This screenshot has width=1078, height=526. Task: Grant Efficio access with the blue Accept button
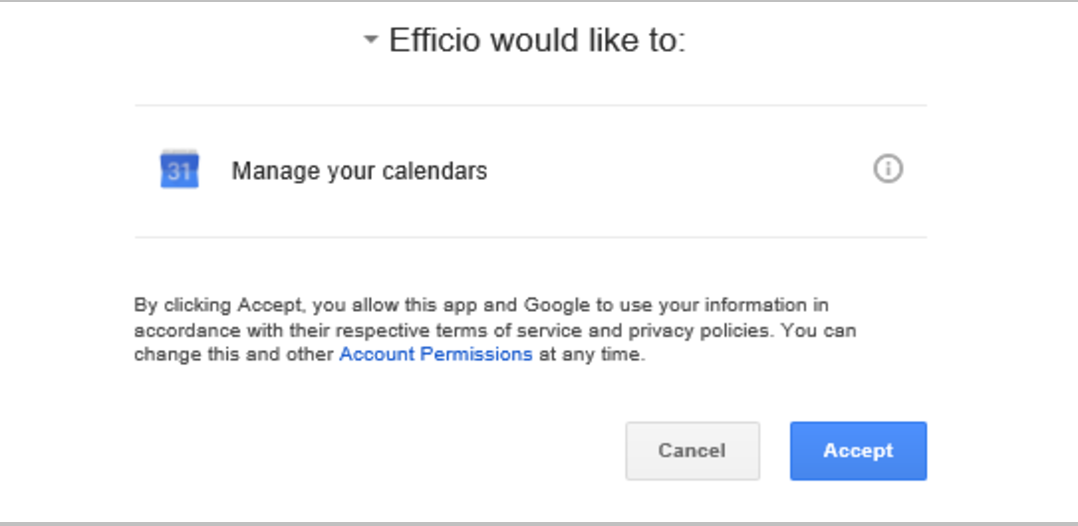point(858,450)
